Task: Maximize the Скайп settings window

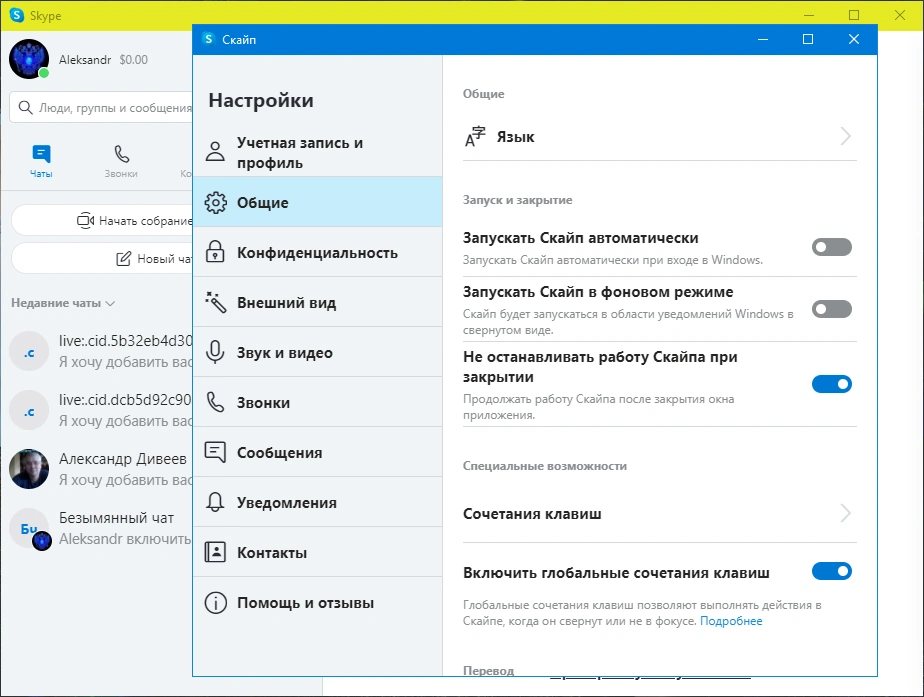Action: (808, 39)
